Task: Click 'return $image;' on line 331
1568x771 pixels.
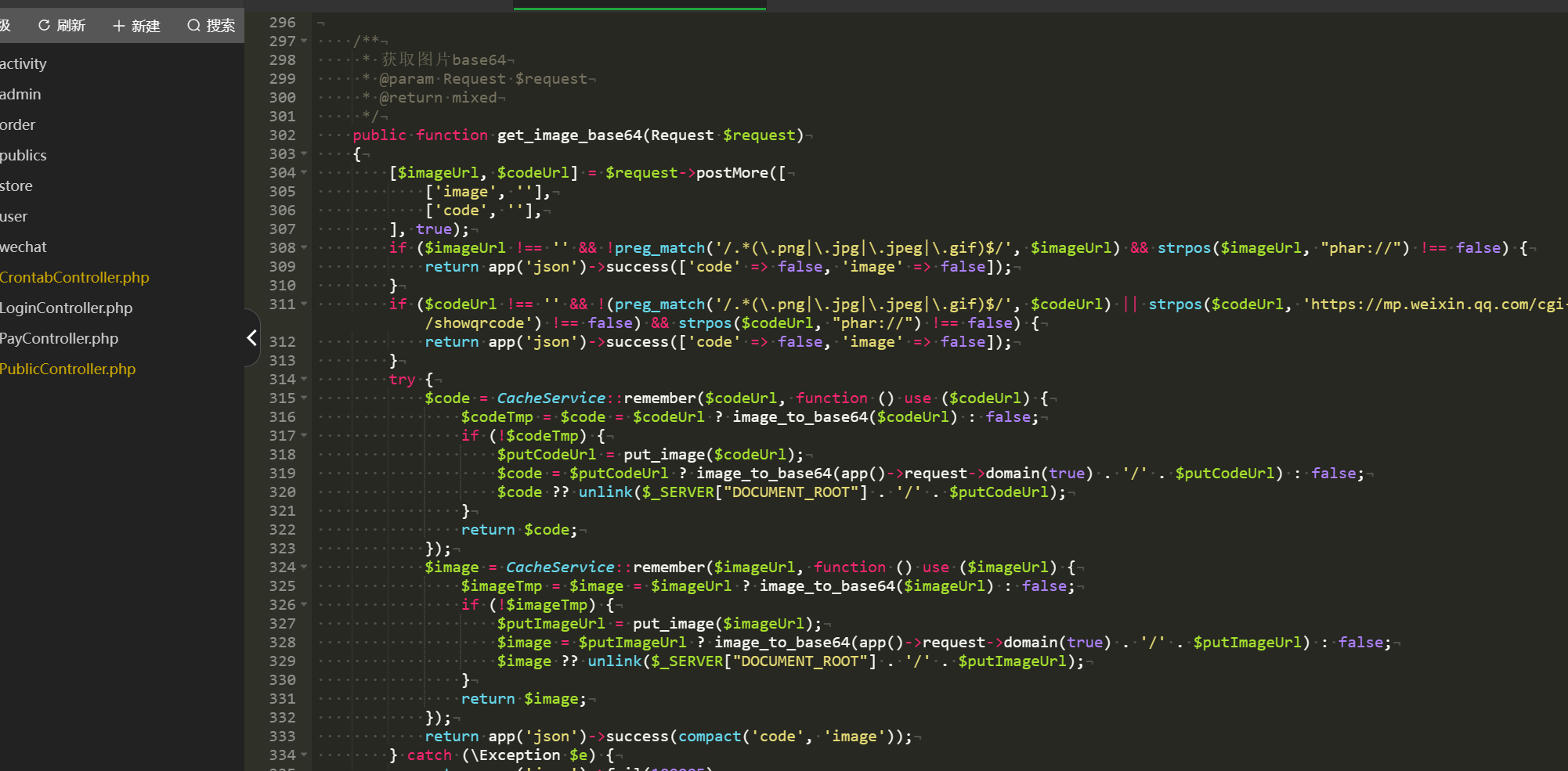Action: (x=524, y=698)
